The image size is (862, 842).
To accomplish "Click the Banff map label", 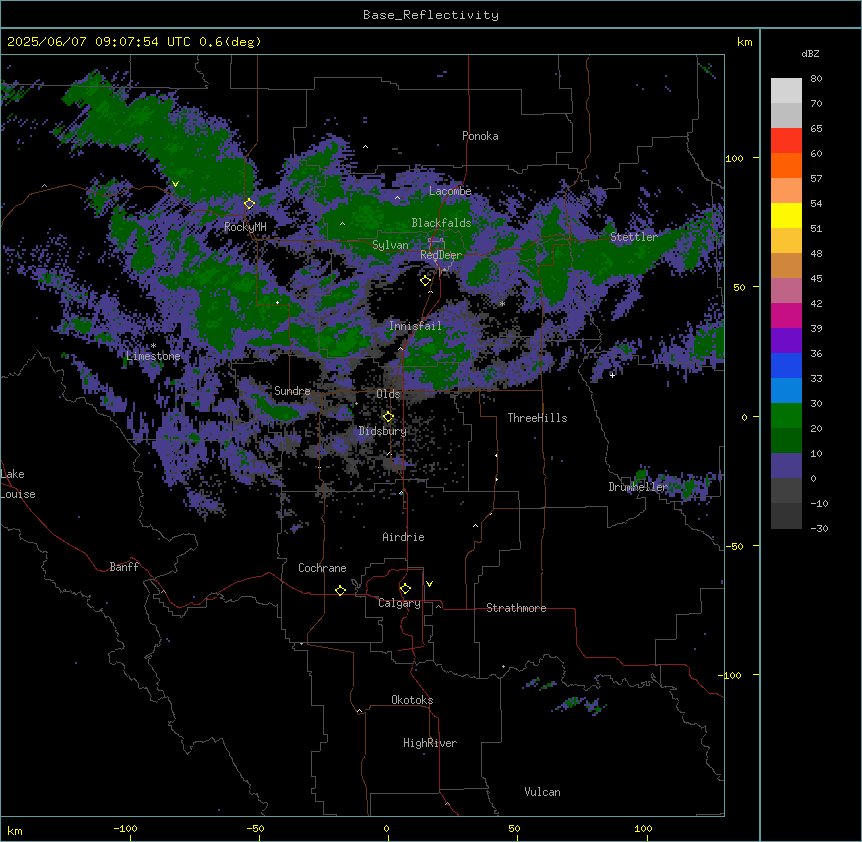I will pos(124,567).
